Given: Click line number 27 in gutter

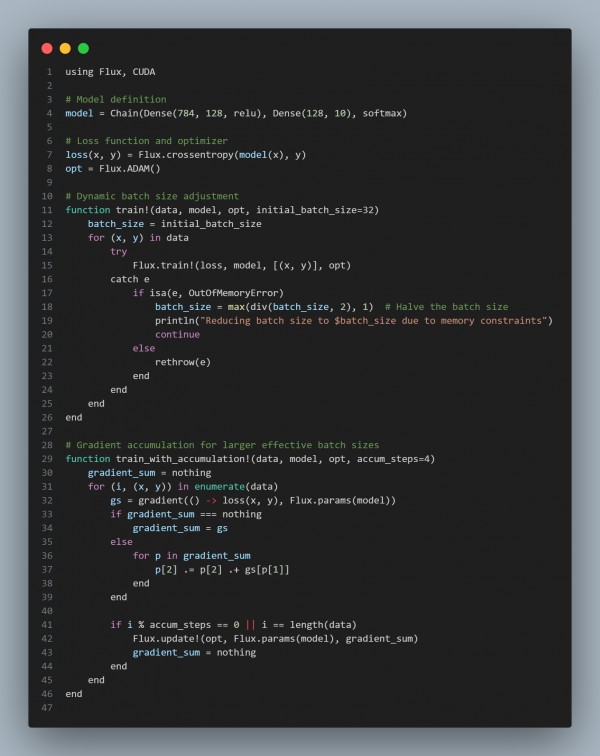Looking at the screenshot, I should coord(47,432).
